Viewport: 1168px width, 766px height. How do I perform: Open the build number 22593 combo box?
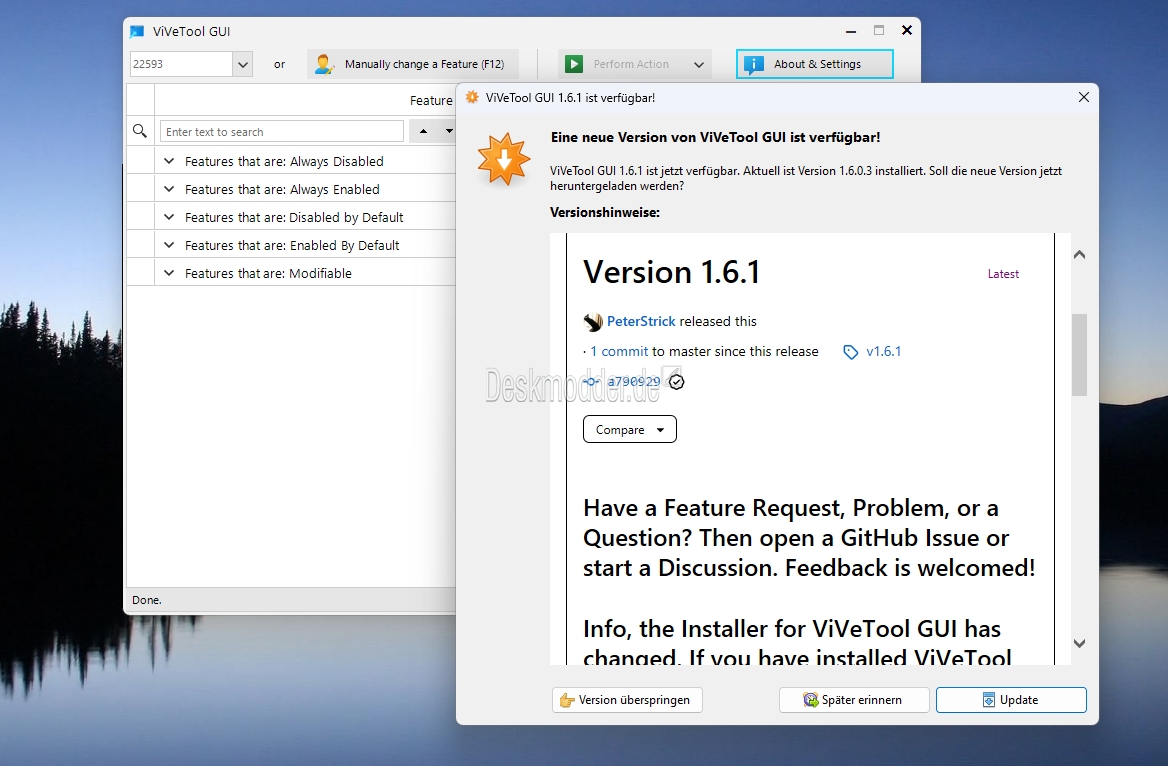pos(191,64)
